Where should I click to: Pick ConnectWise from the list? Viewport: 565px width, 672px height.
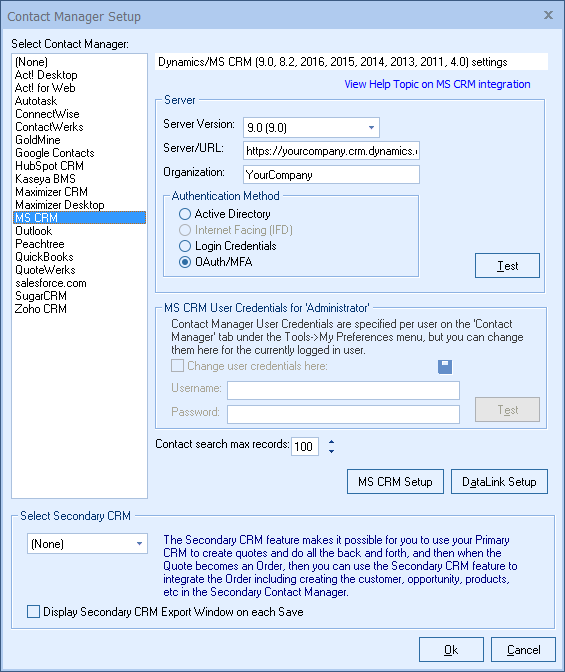coord(79,114)
